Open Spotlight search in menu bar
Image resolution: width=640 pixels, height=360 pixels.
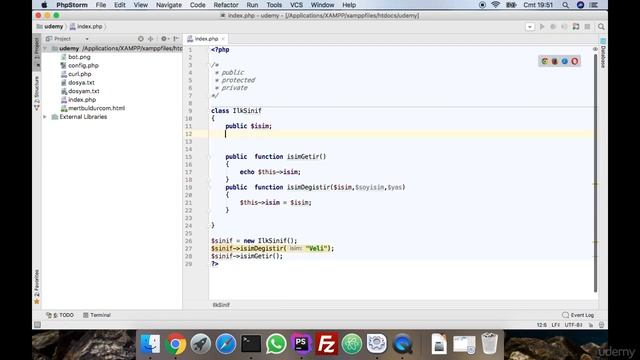pos(565,5)
